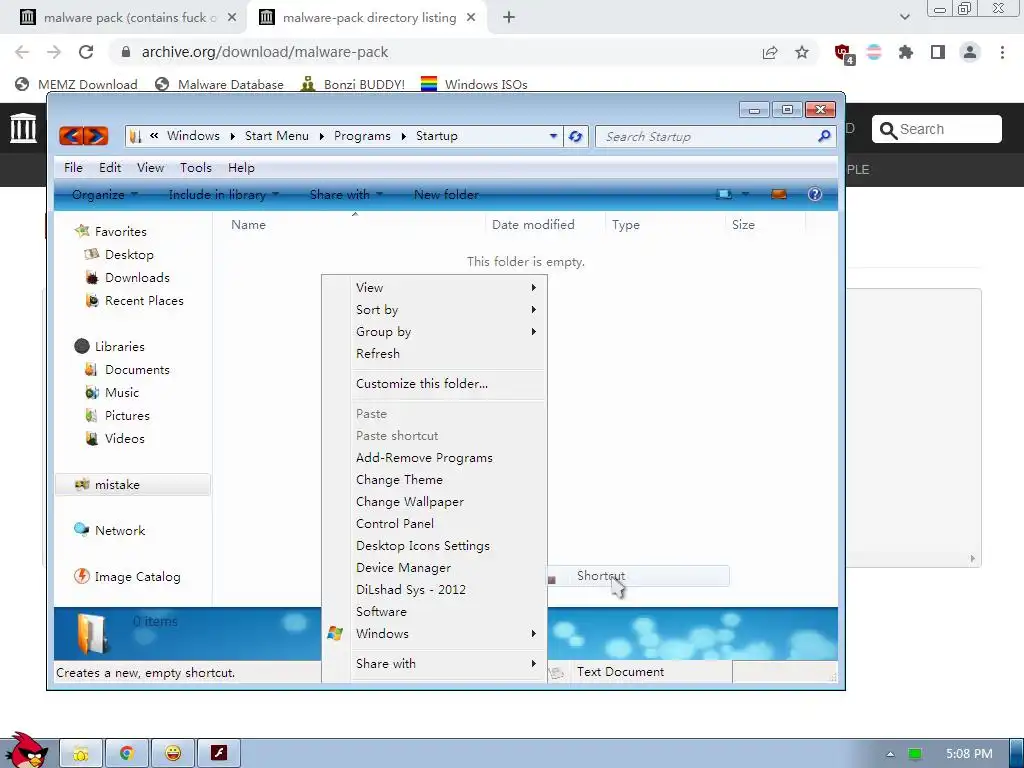Screen dimensions: 1024x768
Task: Open Share with toolbar dropdown
Action: pos(345,195)
